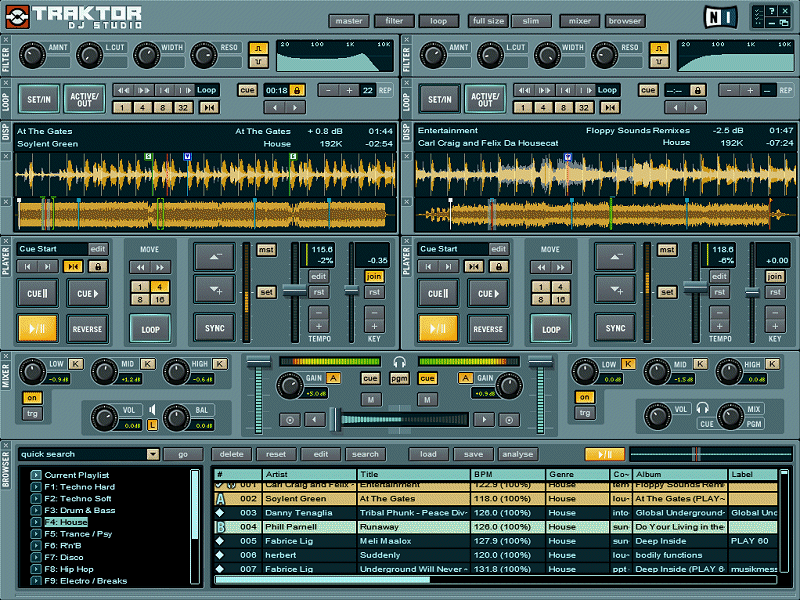
Task: Toggle the 'mst' master tempo button on the left deck
Action: [x=266, y=250]
